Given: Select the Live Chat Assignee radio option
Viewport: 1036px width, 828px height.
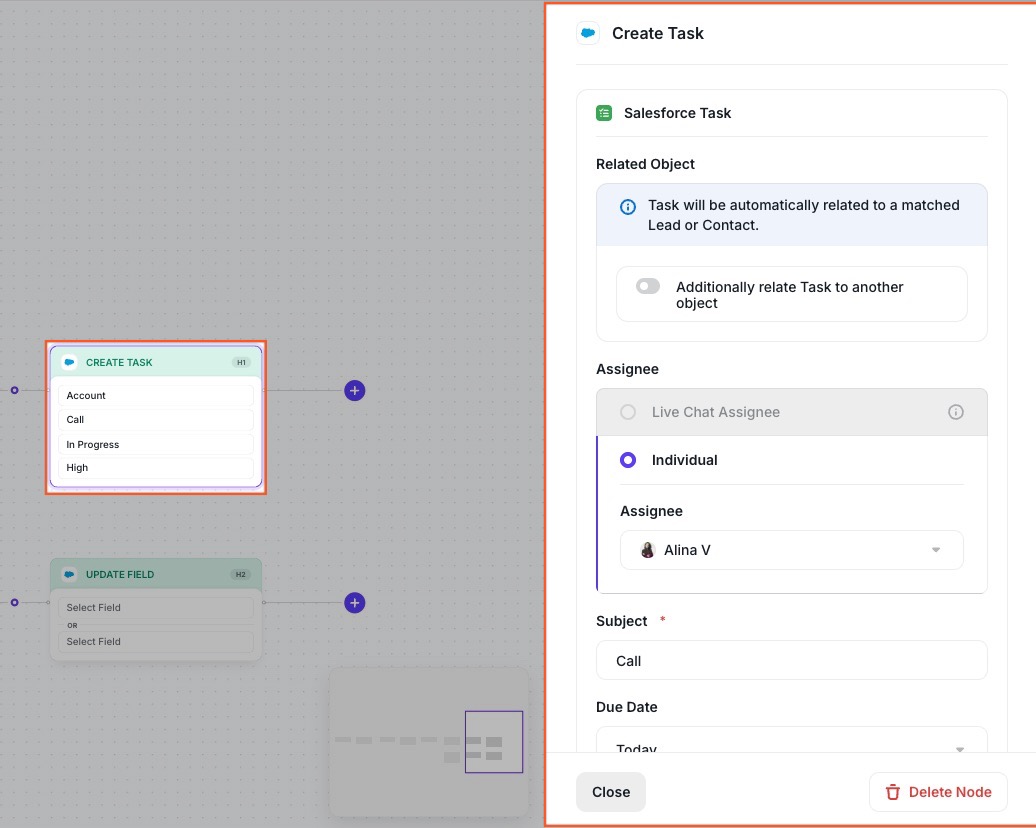Looking at the screenshot, I should click(x=628, y=412).
